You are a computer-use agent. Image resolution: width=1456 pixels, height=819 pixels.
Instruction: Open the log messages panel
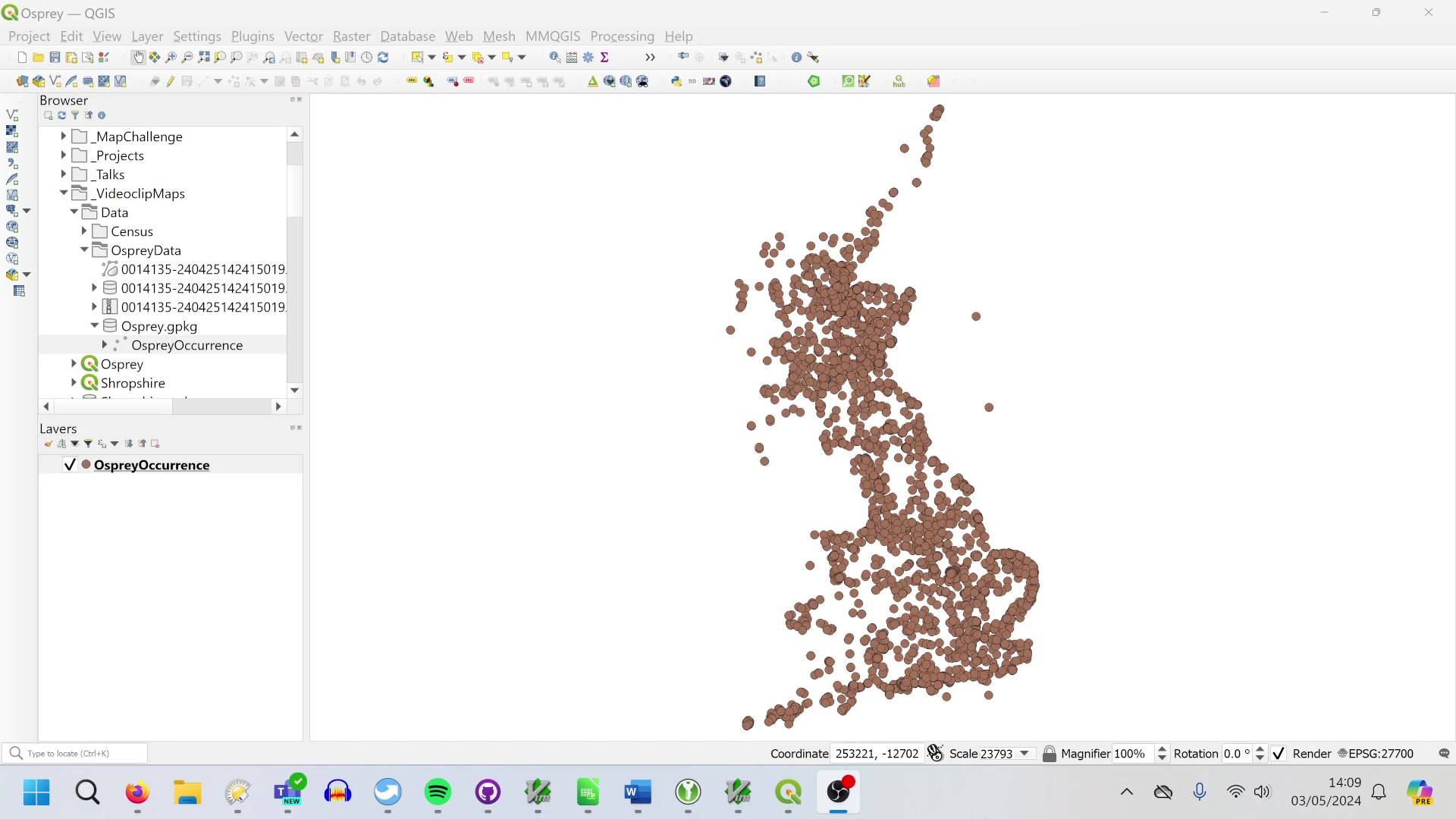[x=1445, y=753]
